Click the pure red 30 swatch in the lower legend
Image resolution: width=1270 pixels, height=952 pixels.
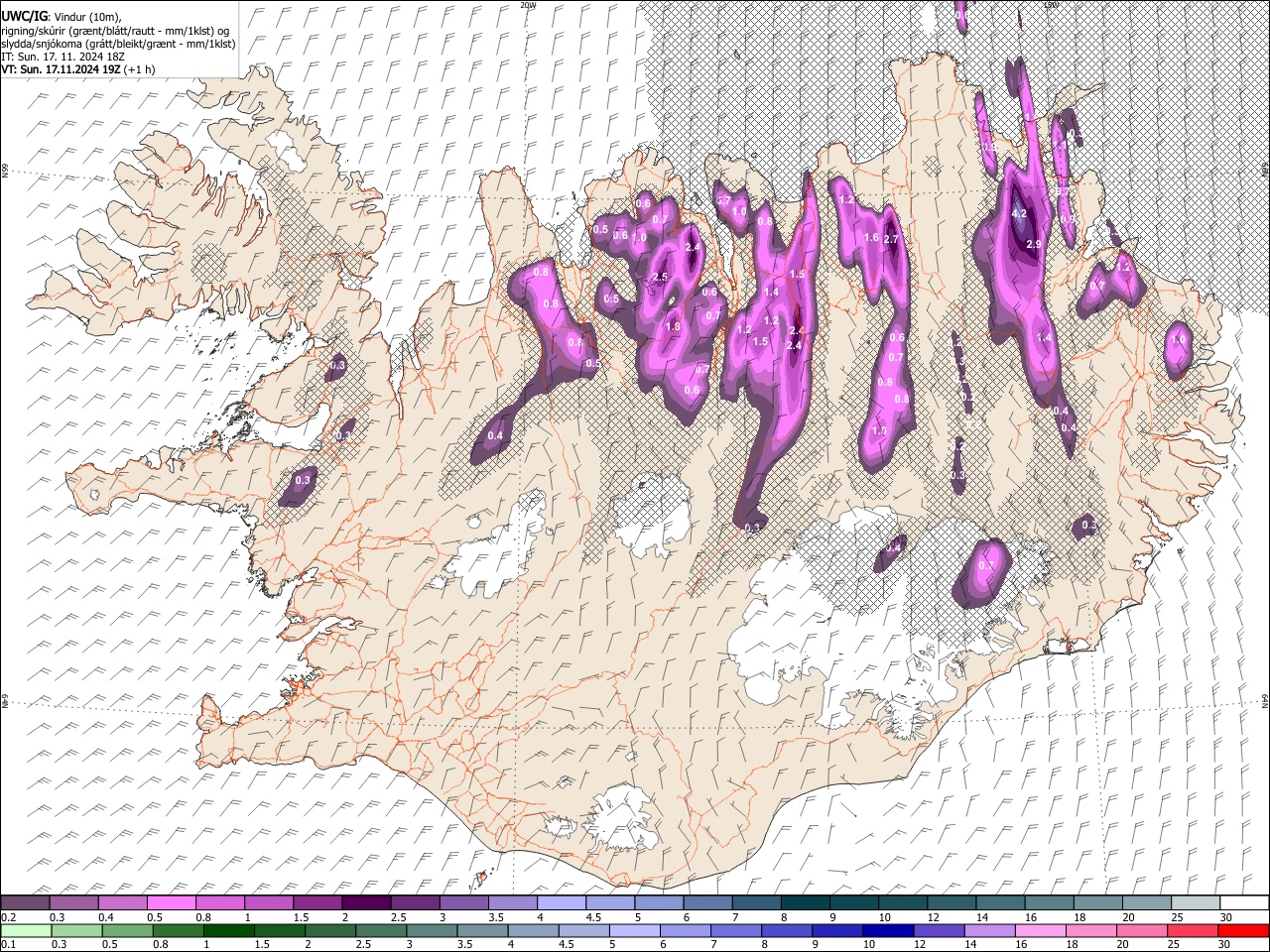[1242, 930]
